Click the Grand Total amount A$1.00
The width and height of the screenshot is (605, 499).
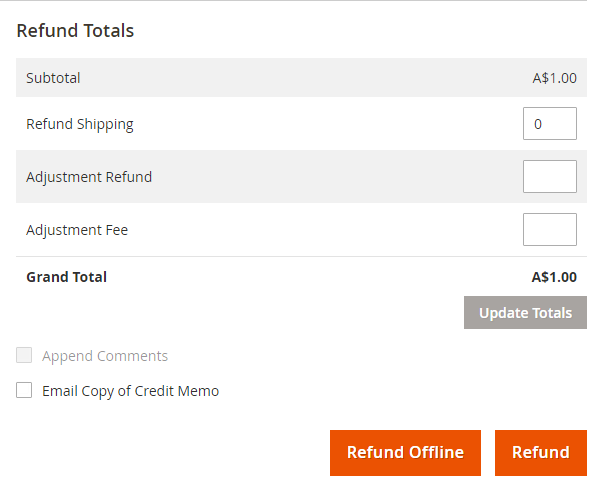[554, 277]
